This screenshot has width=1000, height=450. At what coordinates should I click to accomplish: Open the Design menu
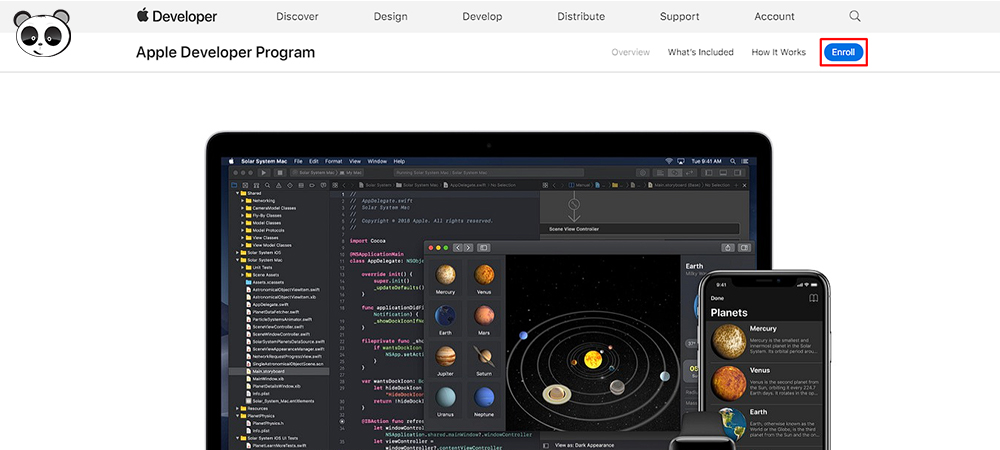[390, 17]
